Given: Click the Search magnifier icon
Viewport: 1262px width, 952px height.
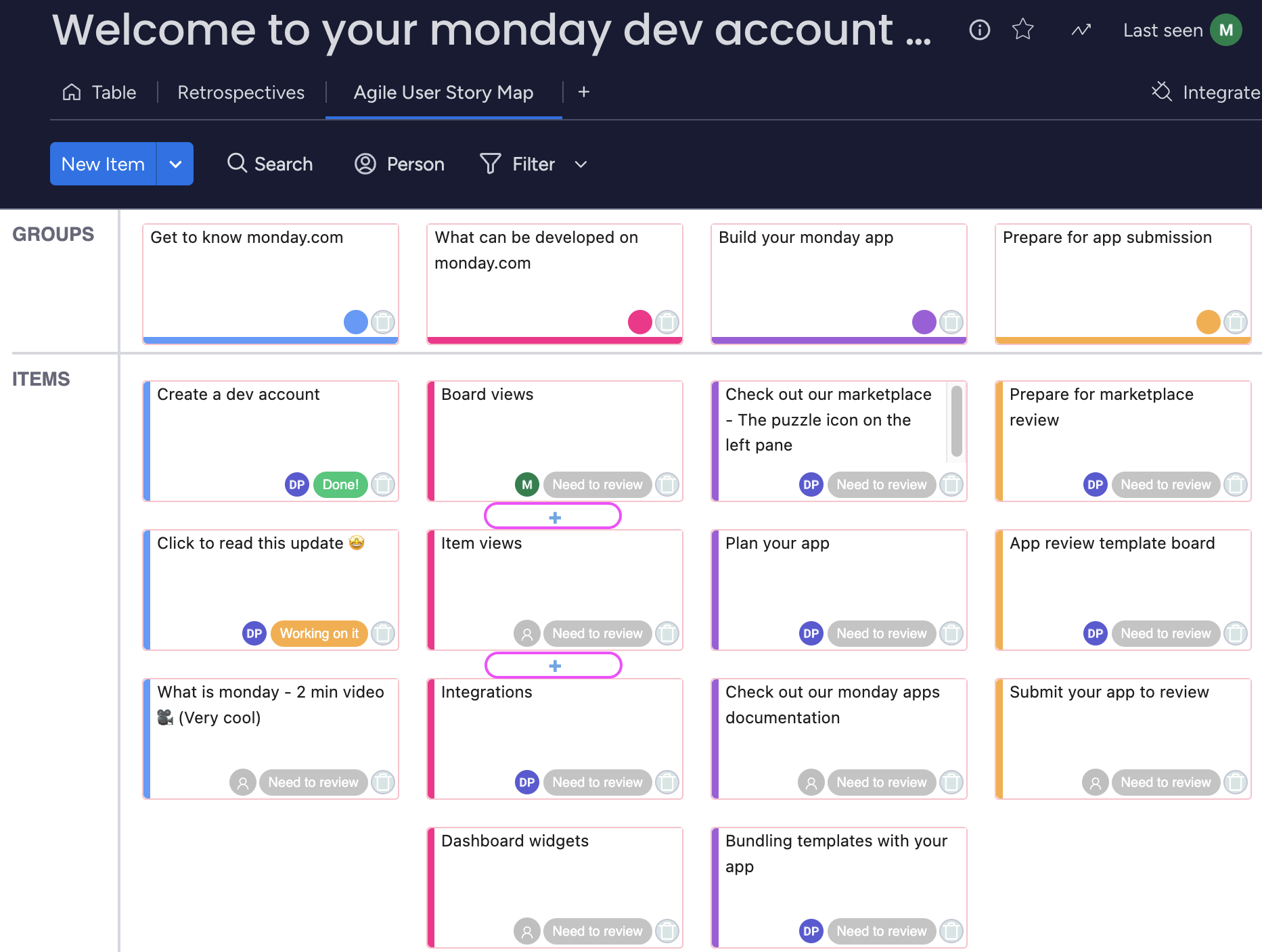Looking at the screenshot, I should [x=237, y=163].
